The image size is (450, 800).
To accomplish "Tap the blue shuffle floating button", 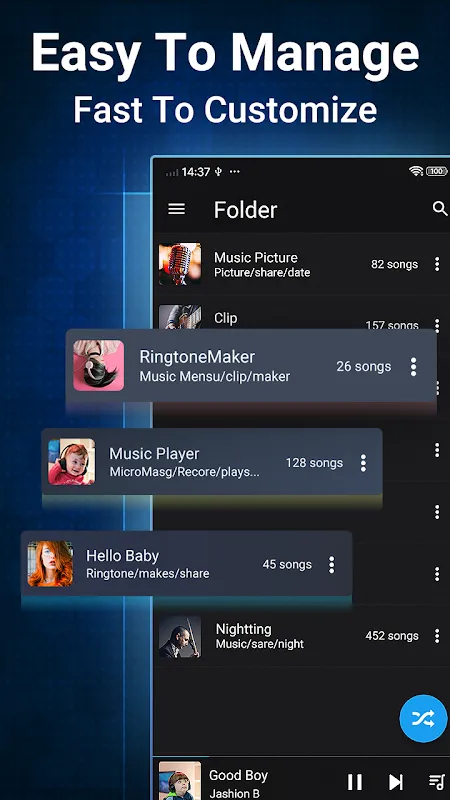I will [x=423, y=718].
